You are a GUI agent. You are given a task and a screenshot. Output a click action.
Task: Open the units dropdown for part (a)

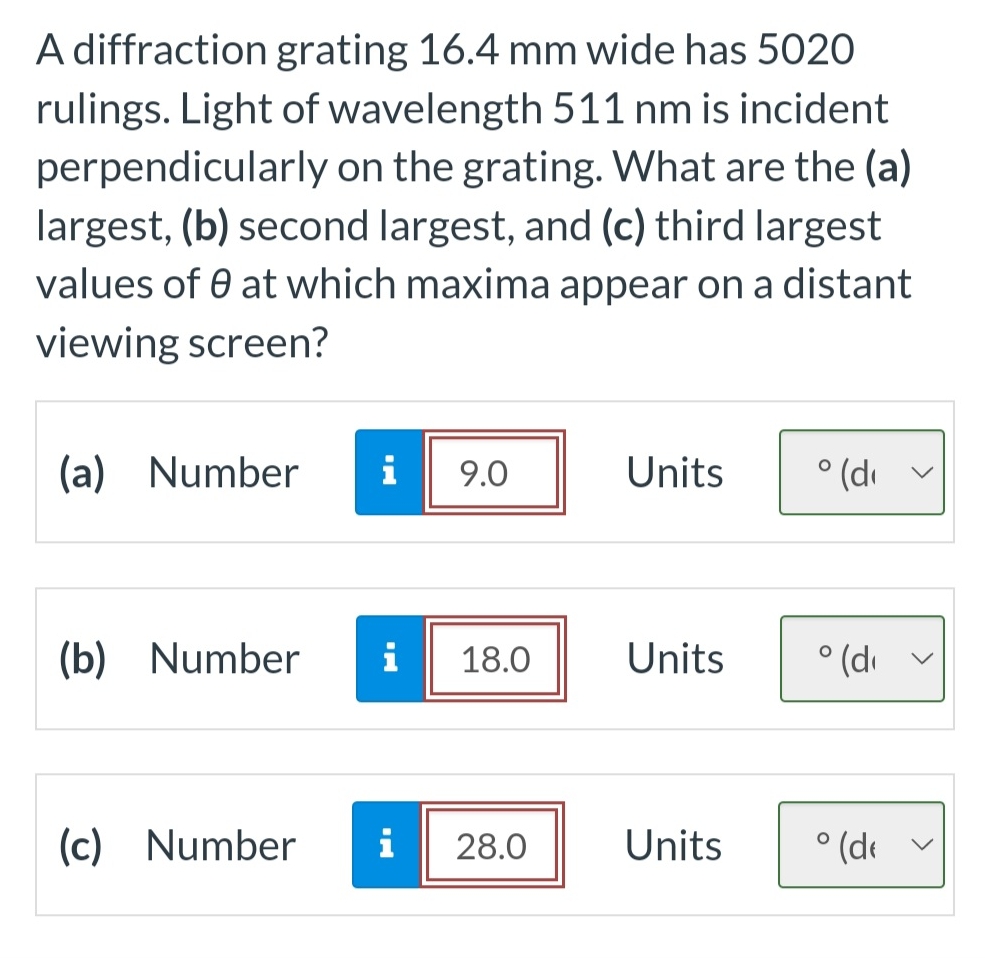click(x=861, y=472)
